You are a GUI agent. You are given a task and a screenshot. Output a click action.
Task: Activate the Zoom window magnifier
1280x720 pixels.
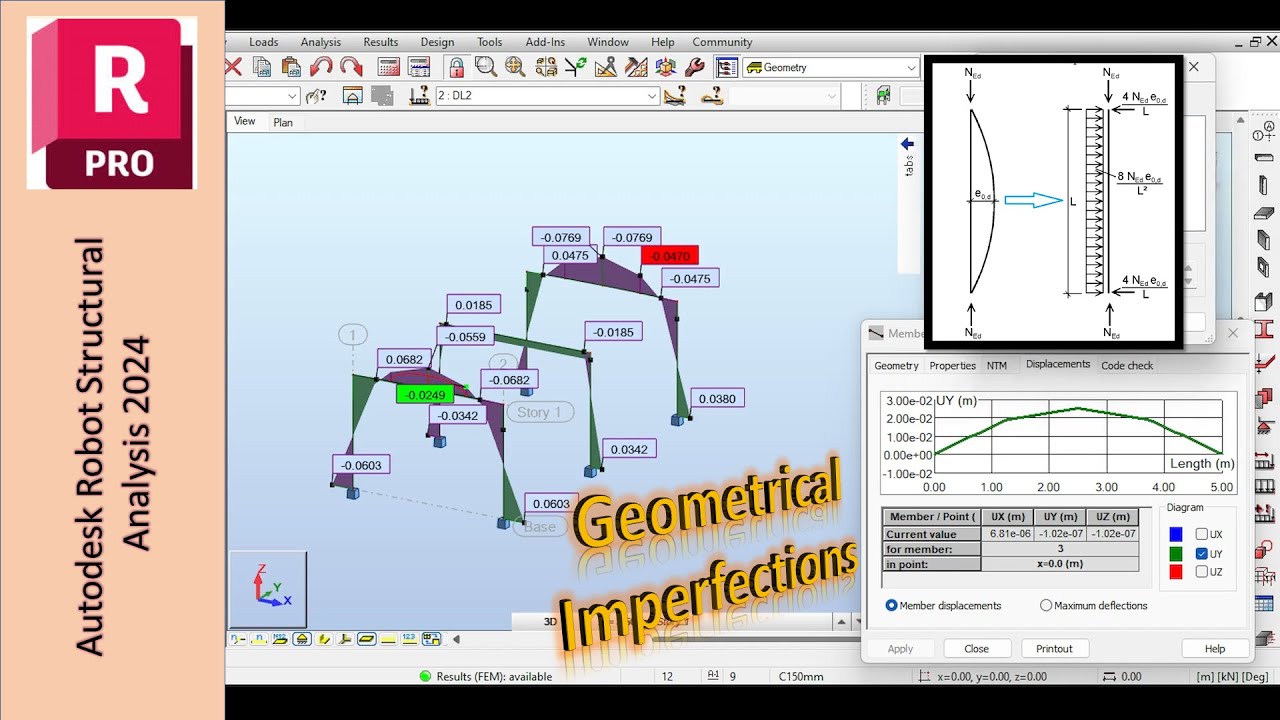point(486,67)
